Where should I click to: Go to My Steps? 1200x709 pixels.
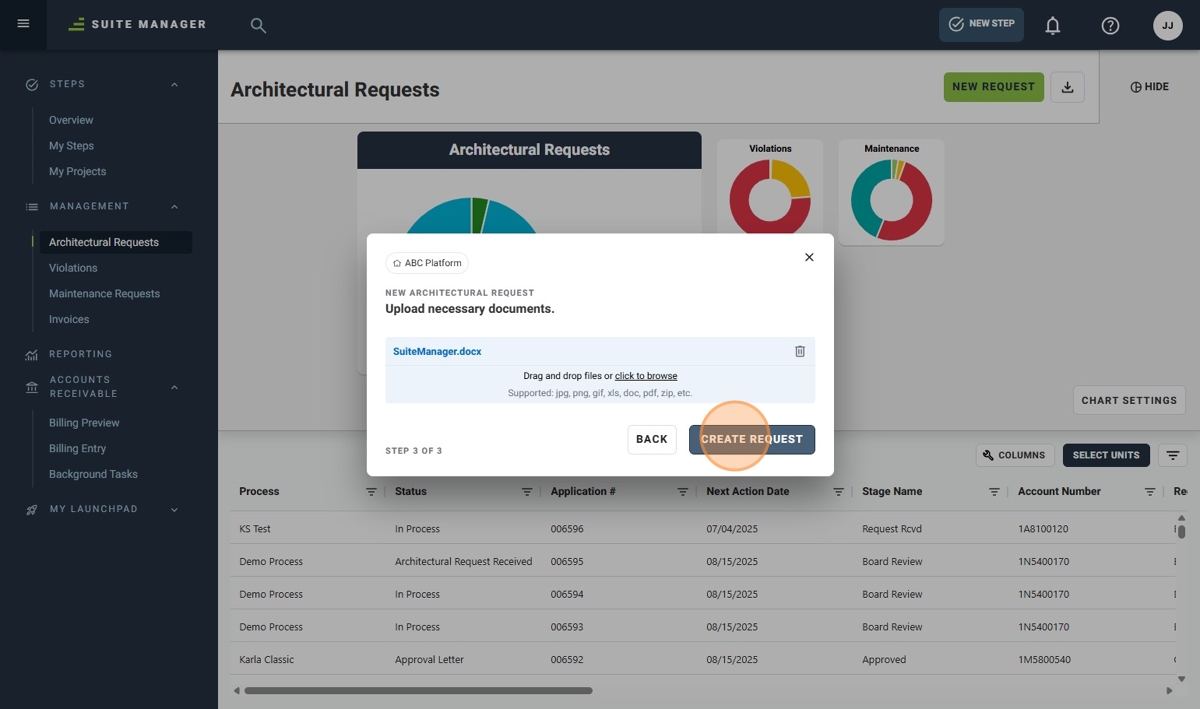click(71, 146)
